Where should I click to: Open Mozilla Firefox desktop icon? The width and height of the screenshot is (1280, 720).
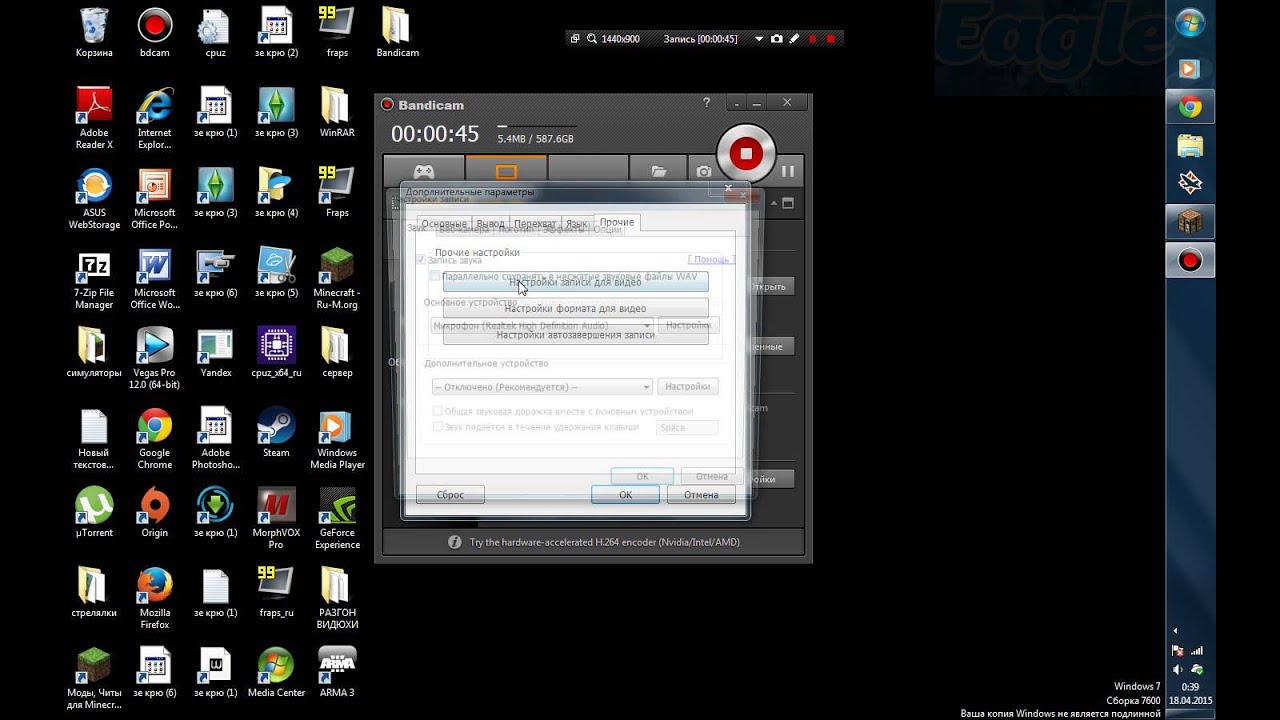click(x=154, y=598)
